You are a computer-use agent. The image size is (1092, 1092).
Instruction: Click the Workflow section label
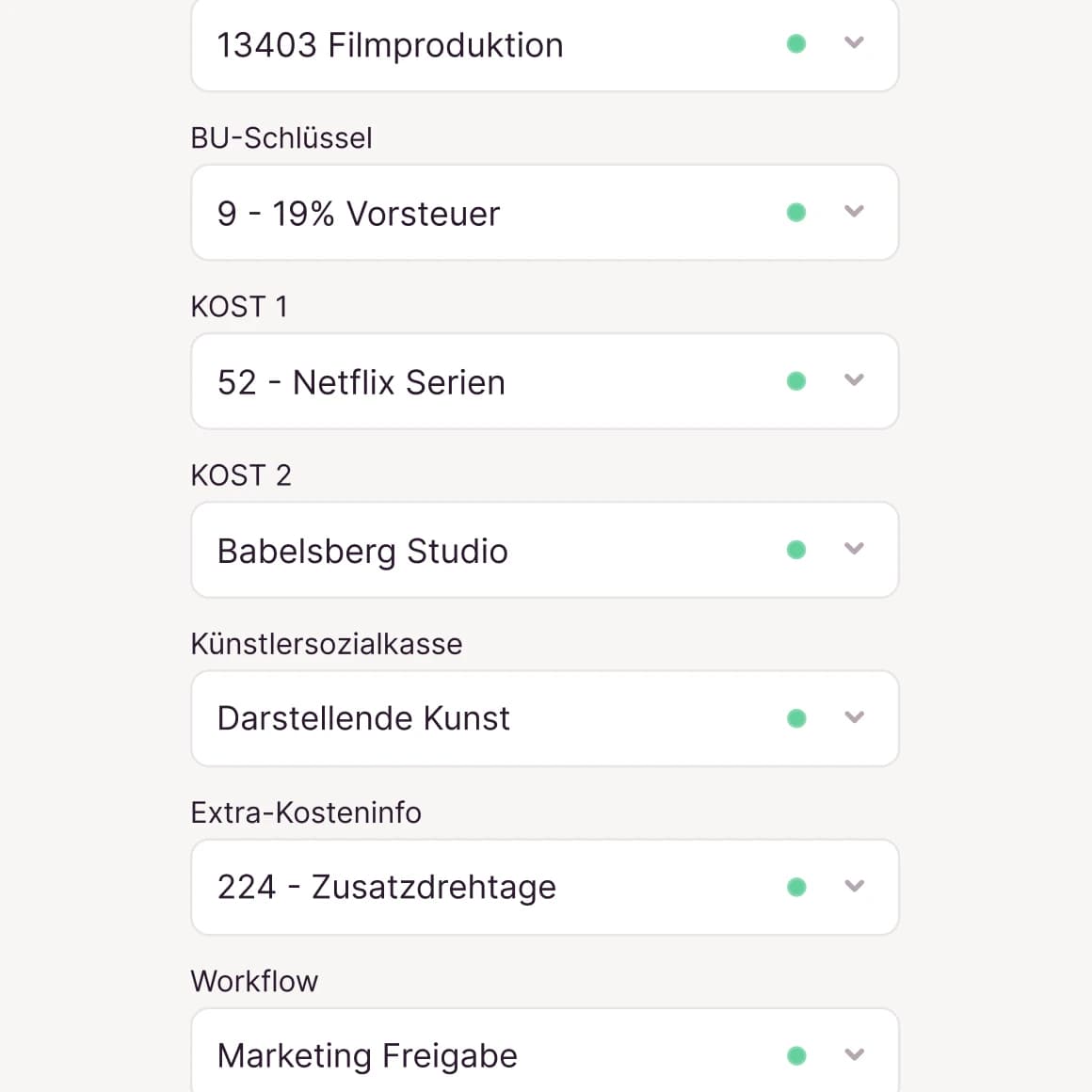254,980
